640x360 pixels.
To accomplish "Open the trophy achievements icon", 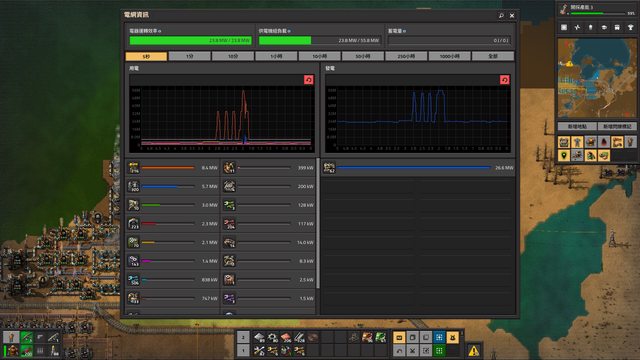I will pyautogui.click(x=630, y=27).
